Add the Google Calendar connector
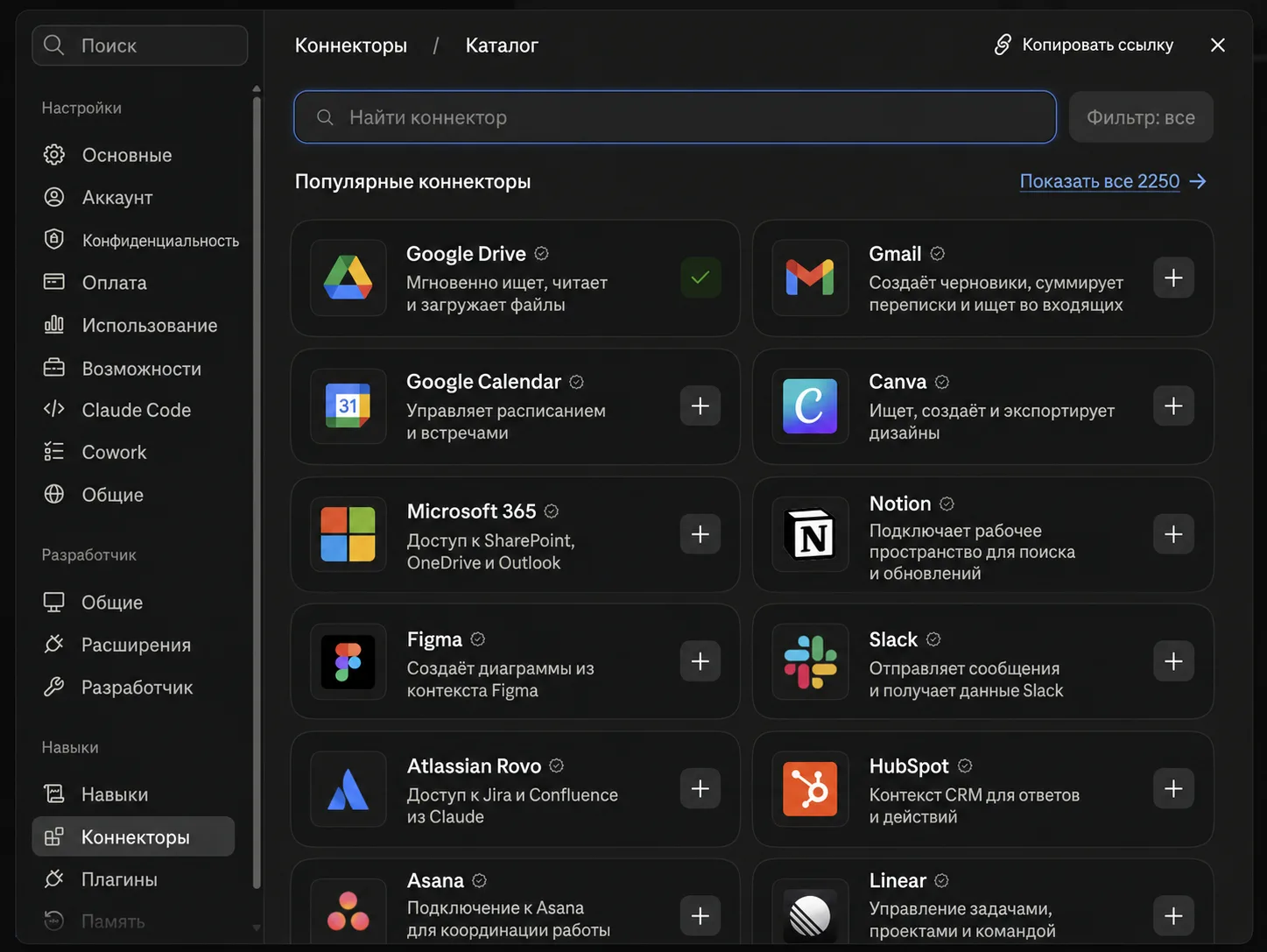Image resolution: width=1267 pixels, height=952 pixels. [x=700, y=405]
